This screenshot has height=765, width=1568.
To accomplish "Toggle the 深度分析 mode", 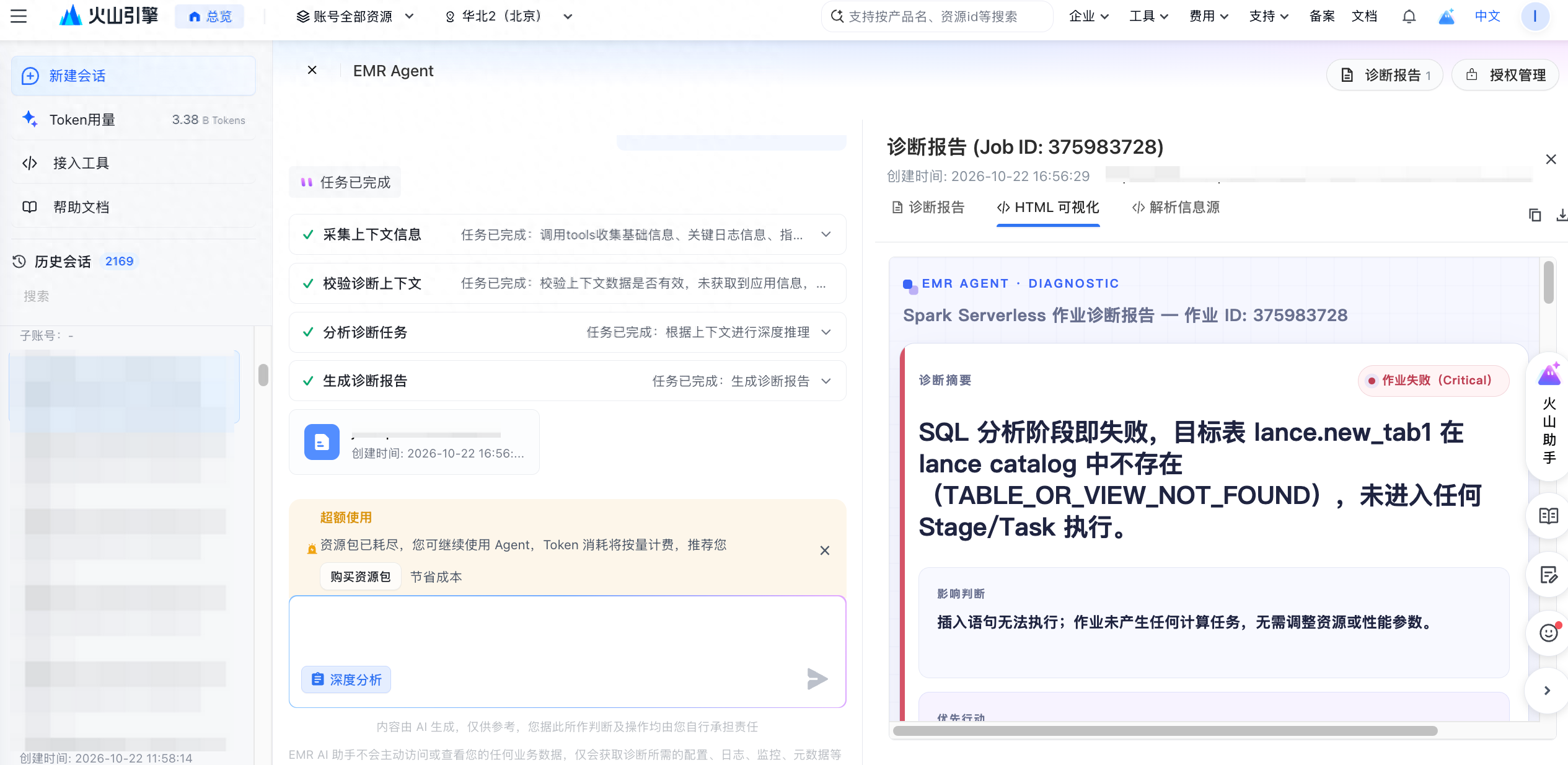I will coord(346,679).
